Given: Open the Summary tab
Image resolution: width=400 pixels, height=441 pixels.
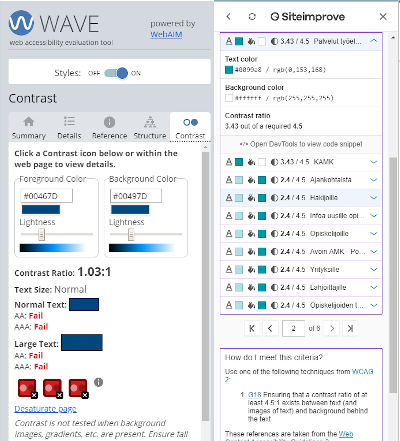Looking at the screenshot, I should point(29,128).
